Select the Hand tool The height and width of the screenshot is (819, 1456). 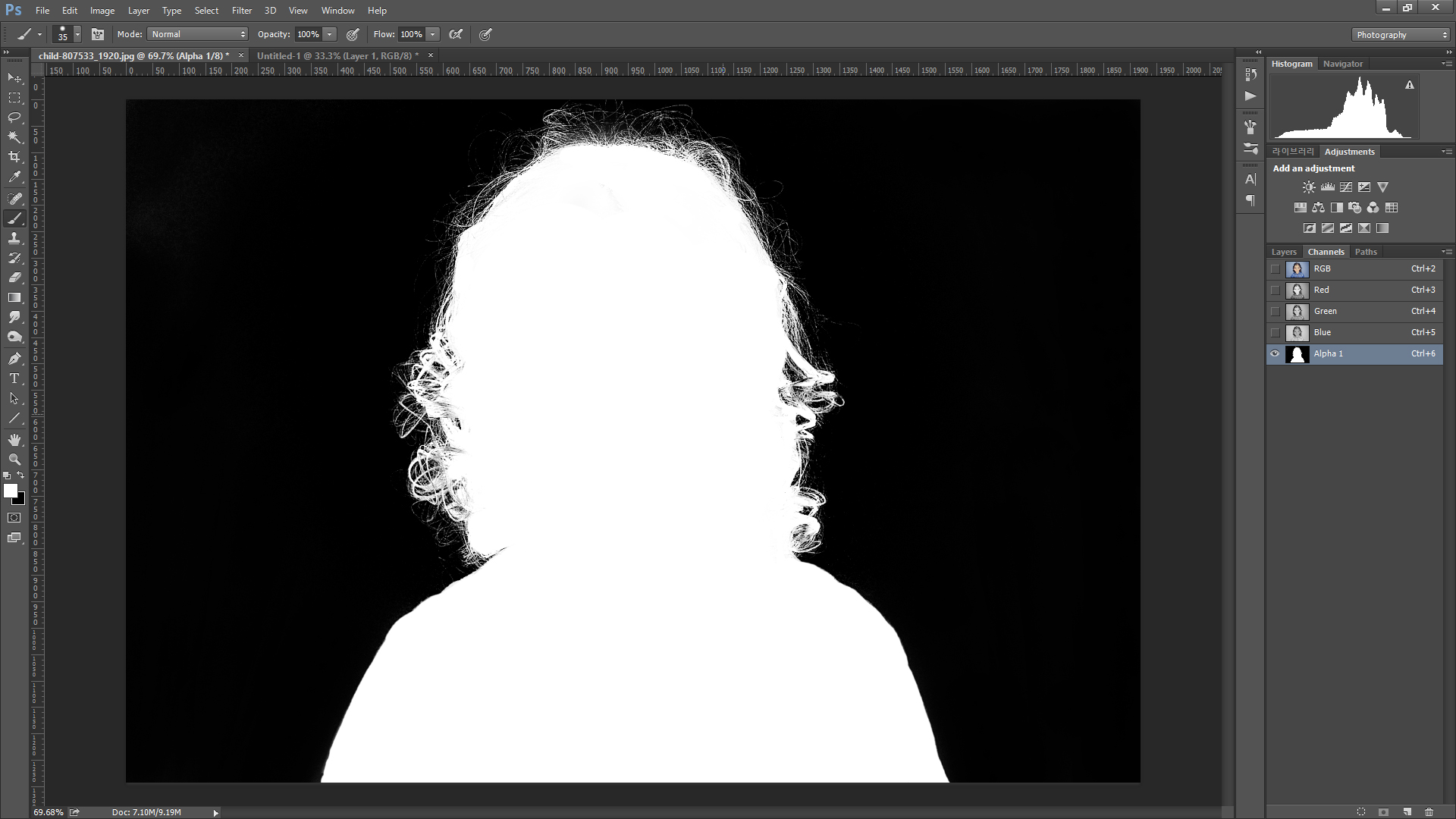[14, 440]
